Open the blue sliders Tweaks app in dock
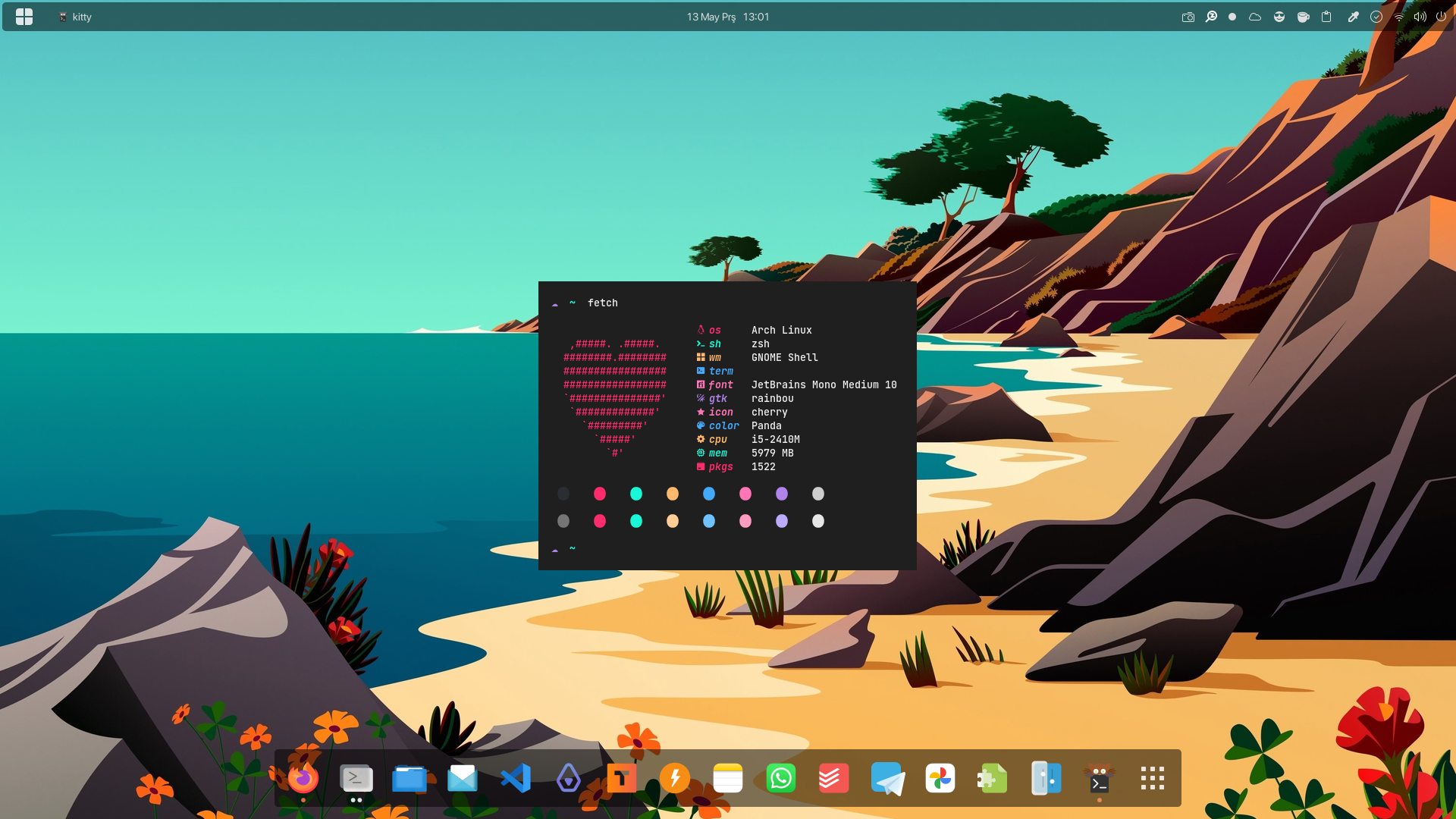 (x=1046, y=778)
